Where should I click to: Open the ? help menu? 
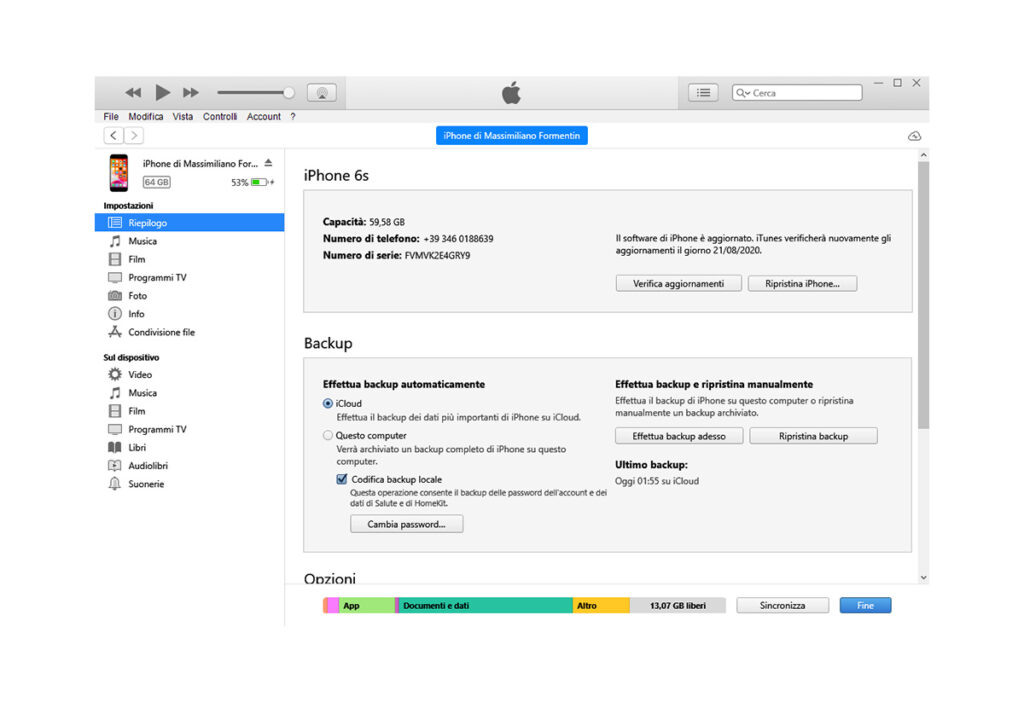coord(293,116)
